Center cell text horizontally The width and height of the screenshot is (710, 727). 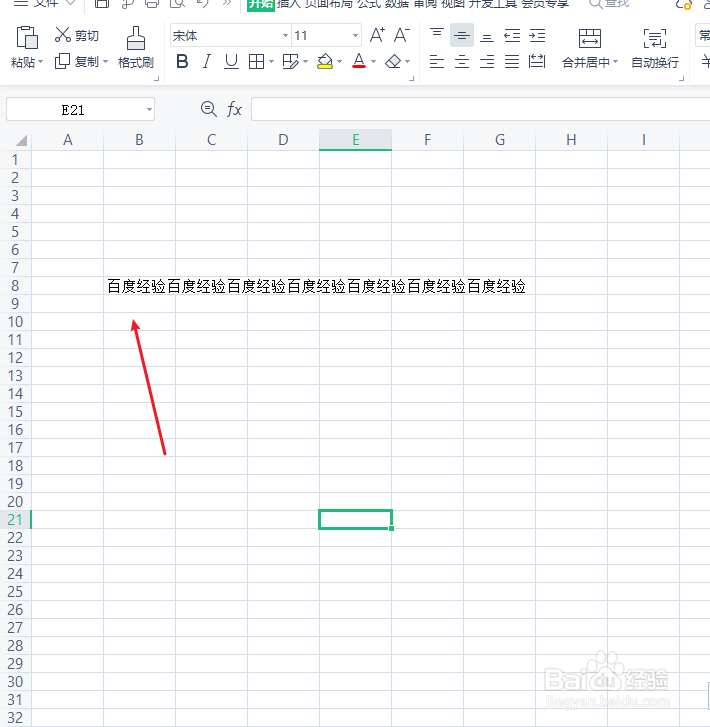coord(461,61)
